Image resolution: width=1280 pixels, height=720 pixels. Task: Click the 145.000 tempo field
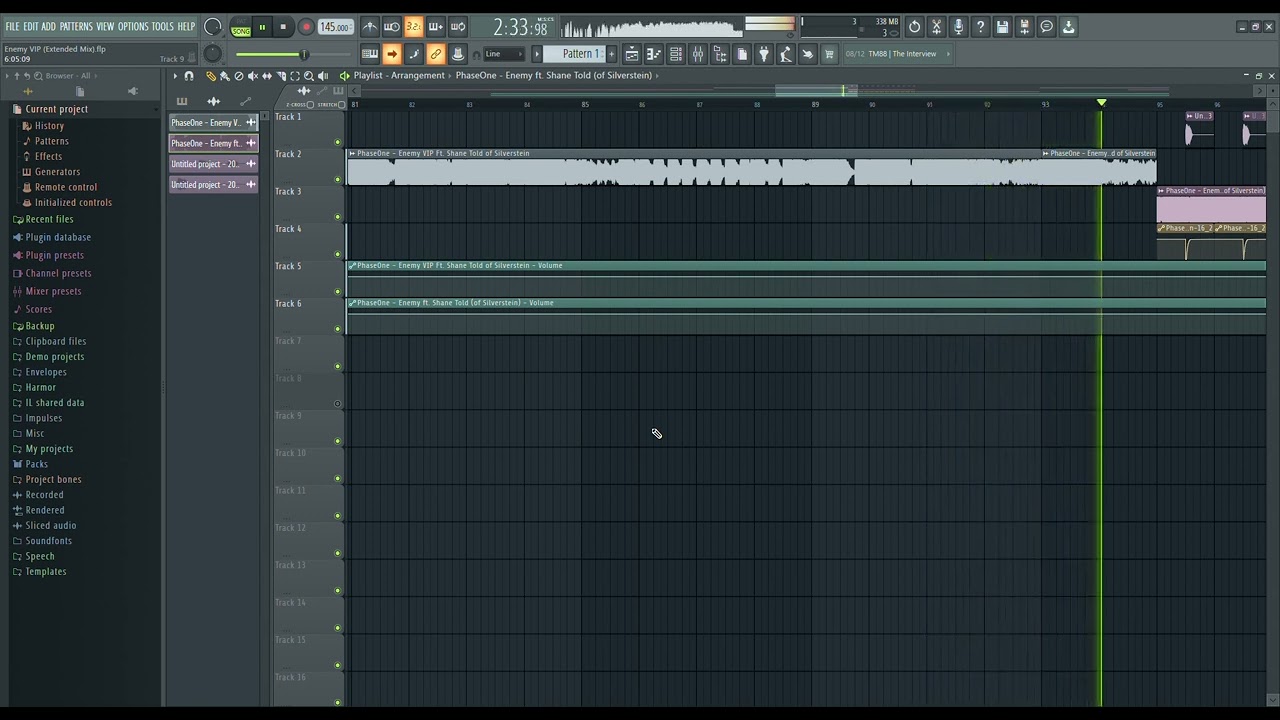(x=335, y=27)
